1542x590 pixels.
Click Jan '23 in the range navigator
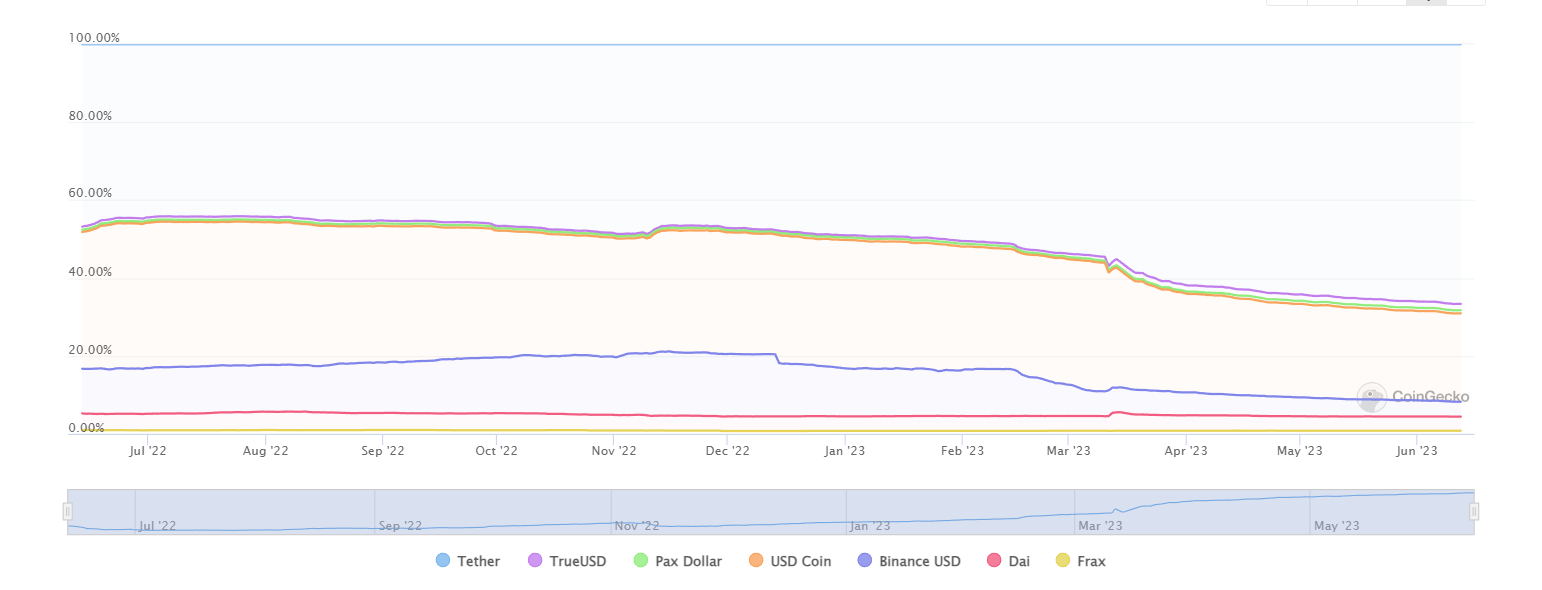[870, 526]
